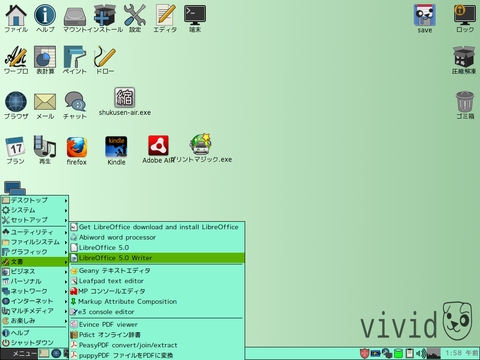
Task: Open Pdict オンライン辞書 from menu
Action: point(157,335)
